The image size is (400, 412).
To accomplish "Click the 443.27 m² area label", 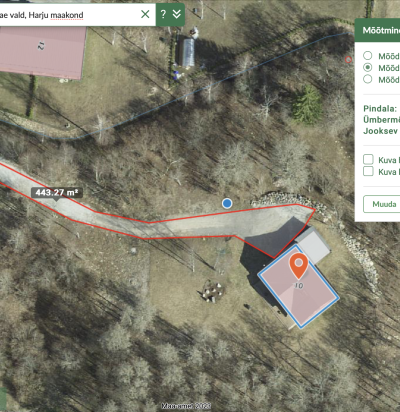I will [57, 193].
